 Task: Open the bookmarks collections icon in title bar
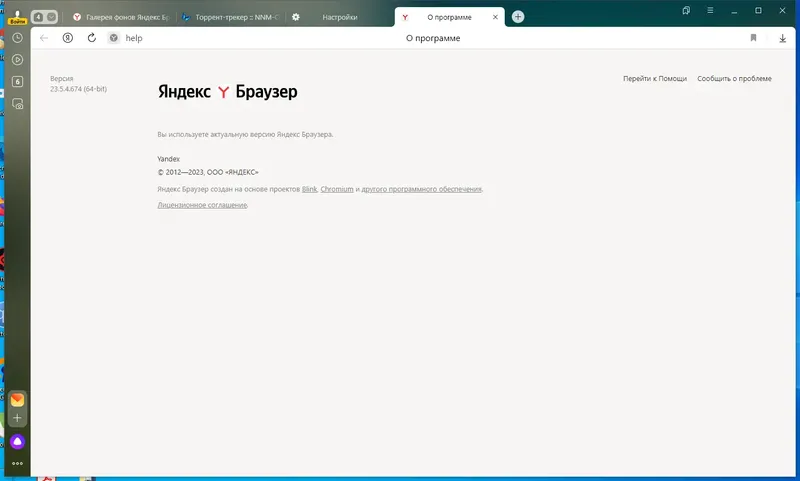pos(686,10)
